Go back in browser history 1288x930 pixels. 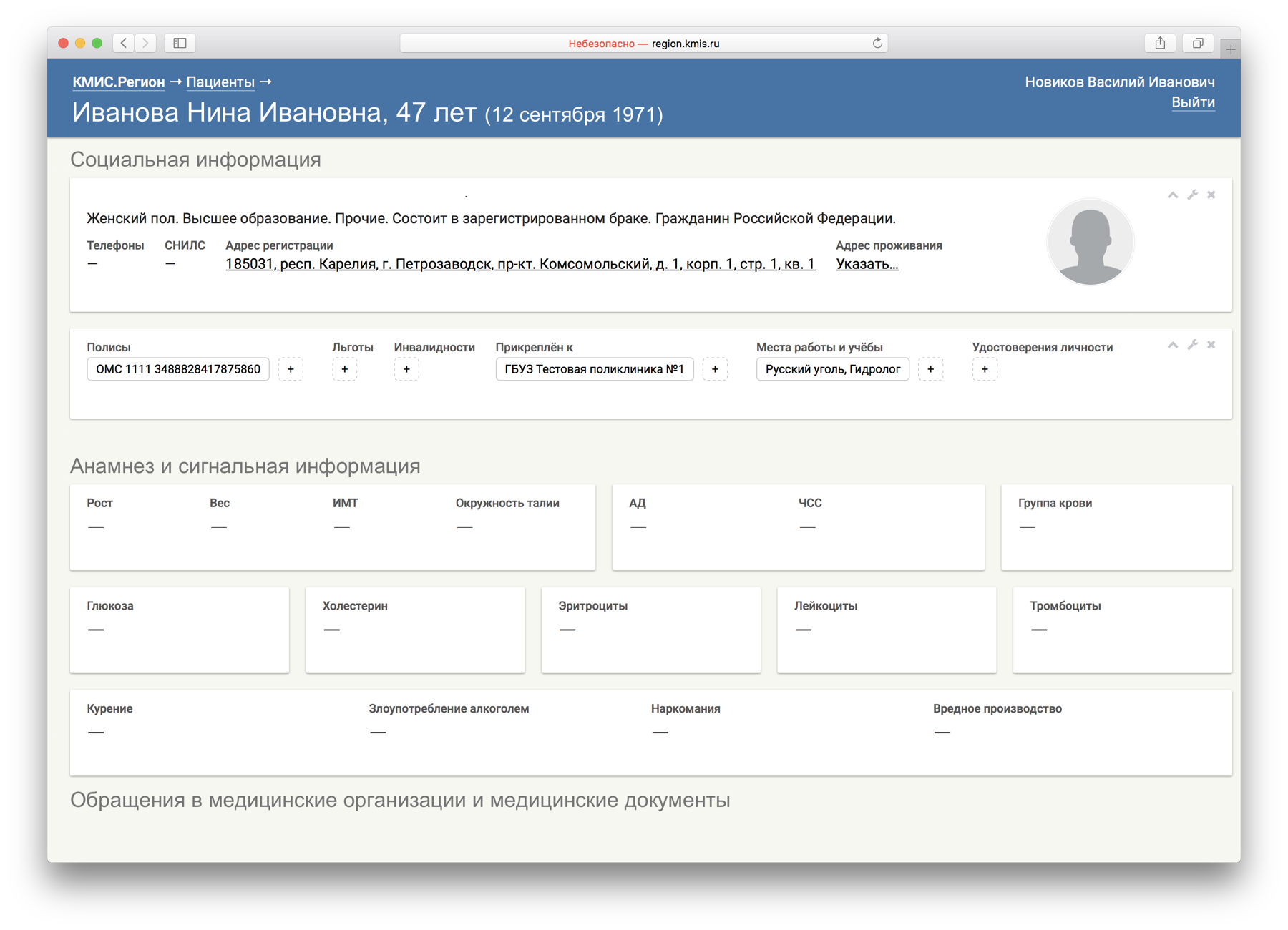[124, 43]
